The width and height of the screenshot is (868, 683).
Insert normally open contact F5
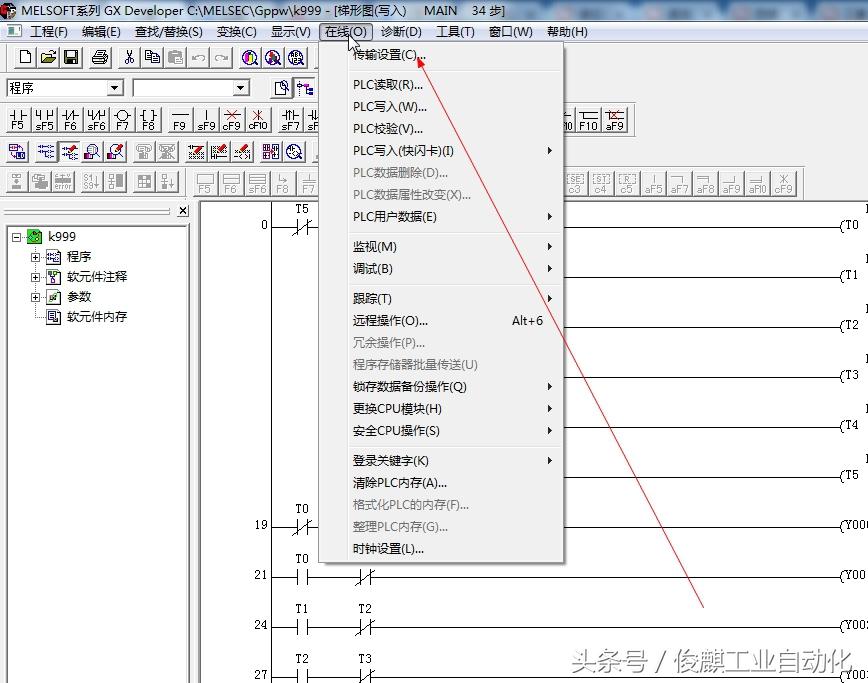18,120
